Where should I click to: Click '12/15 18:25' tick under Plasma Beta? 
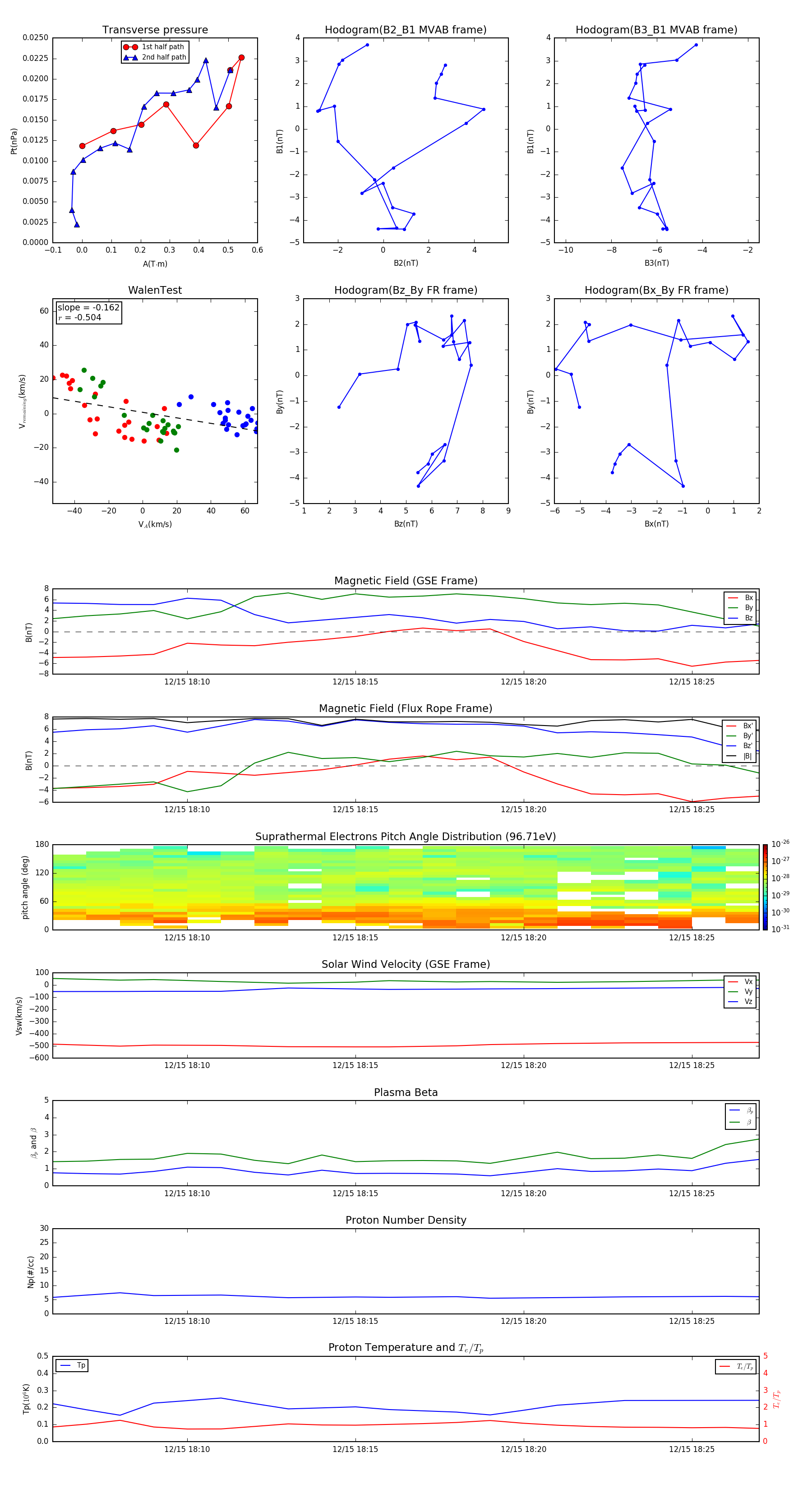pos(691,1193)
